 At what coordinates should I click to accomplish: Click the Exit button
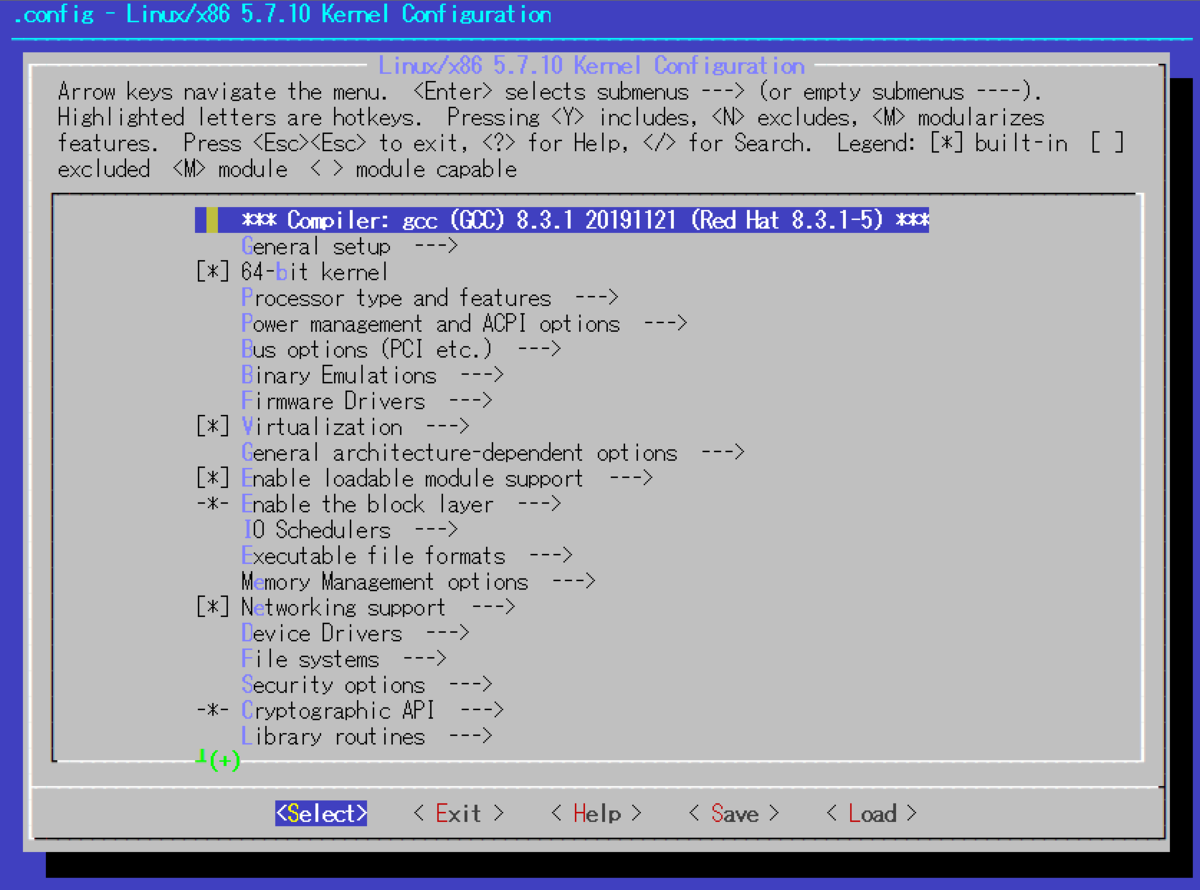pyautogui.click(x=459, y=814)
